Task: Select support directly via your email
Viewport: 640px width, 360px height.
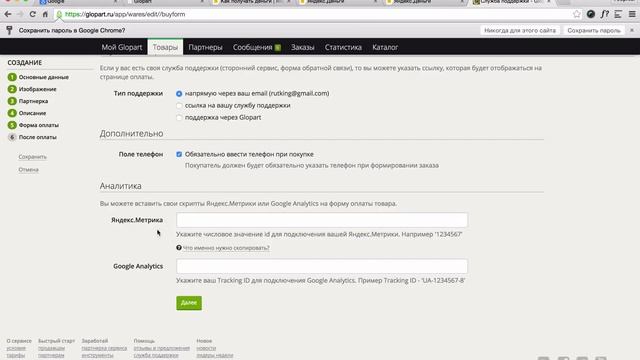Action: tap(179, 93)
